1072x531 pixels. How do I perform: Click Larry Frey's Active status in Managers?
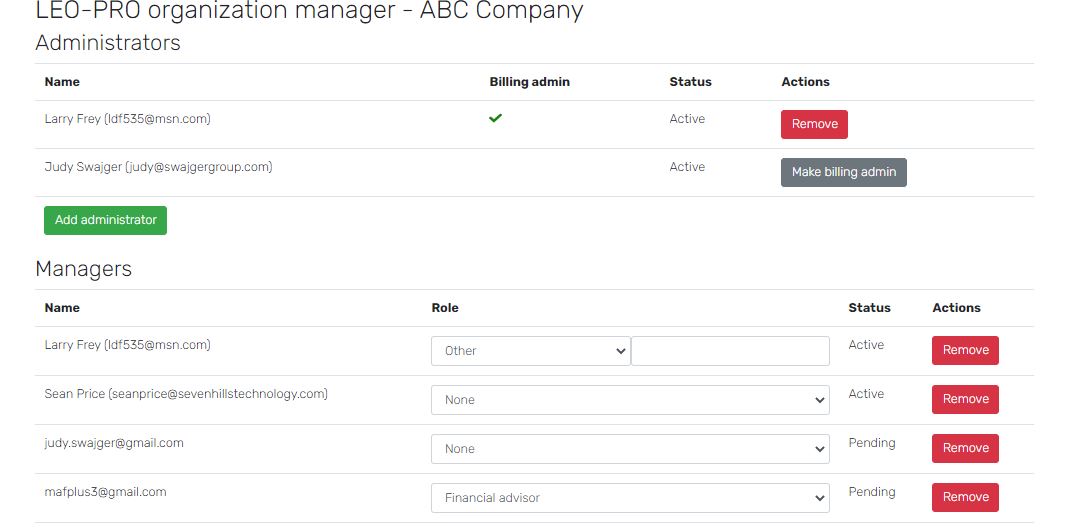point(866,345)
